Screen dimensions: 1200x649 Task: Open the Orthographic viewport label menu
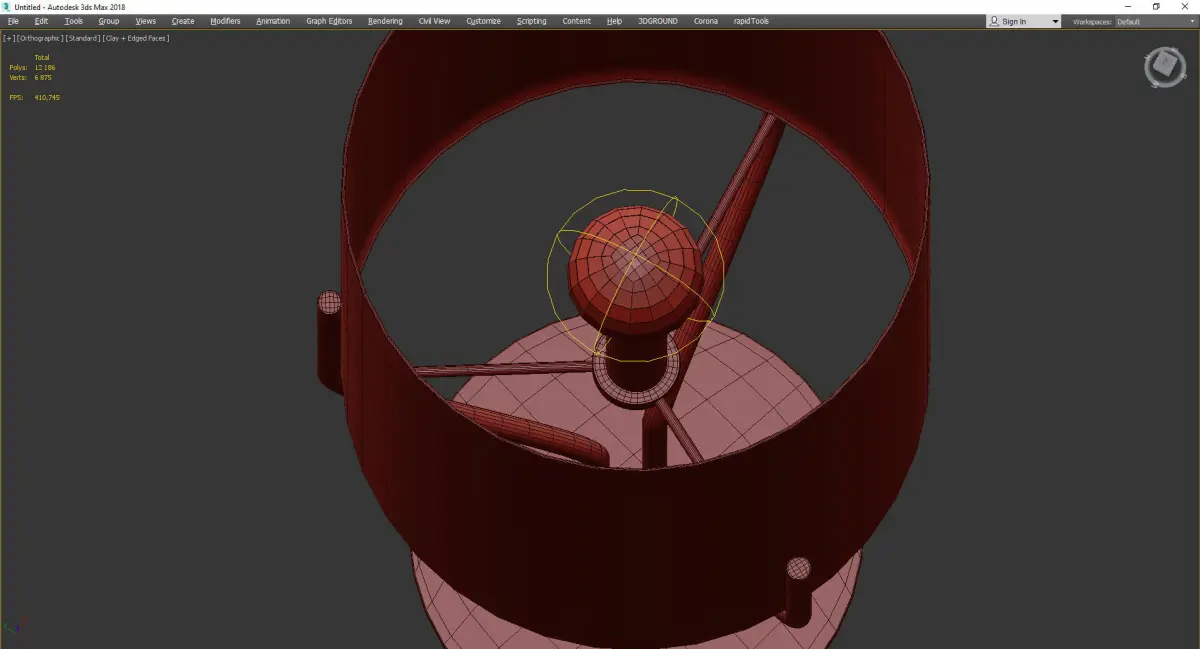39,38
